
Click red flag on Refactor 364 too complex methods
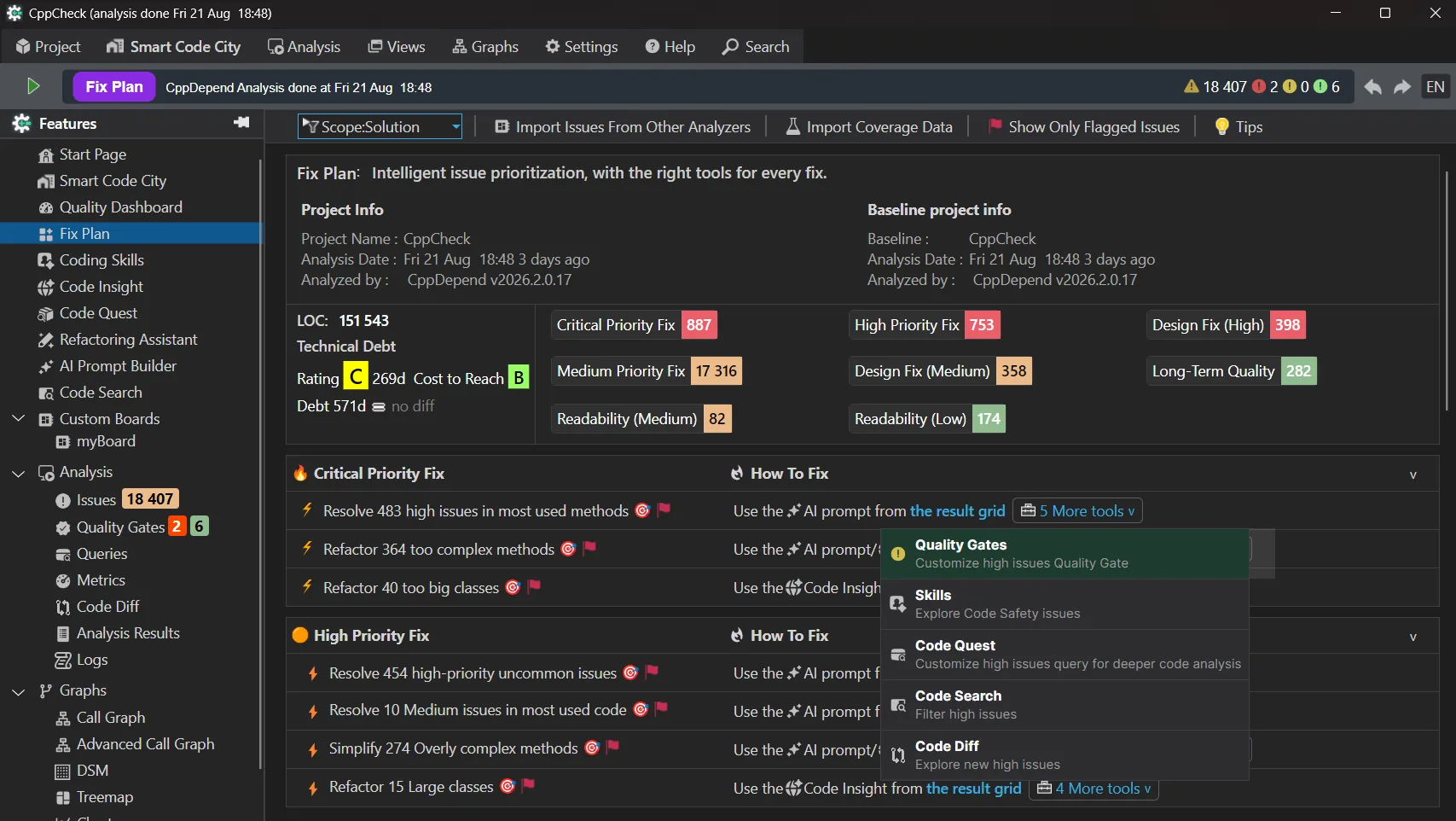589,548
